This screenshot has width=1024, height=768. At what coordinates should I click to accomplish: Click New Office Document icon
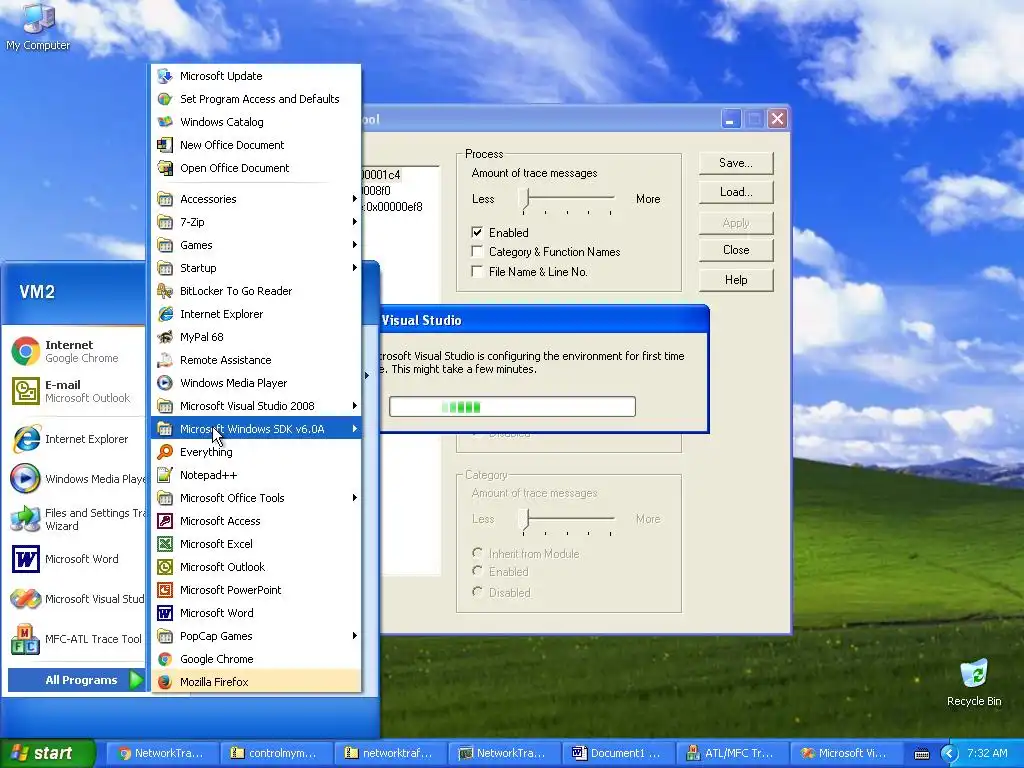[165, 145]
